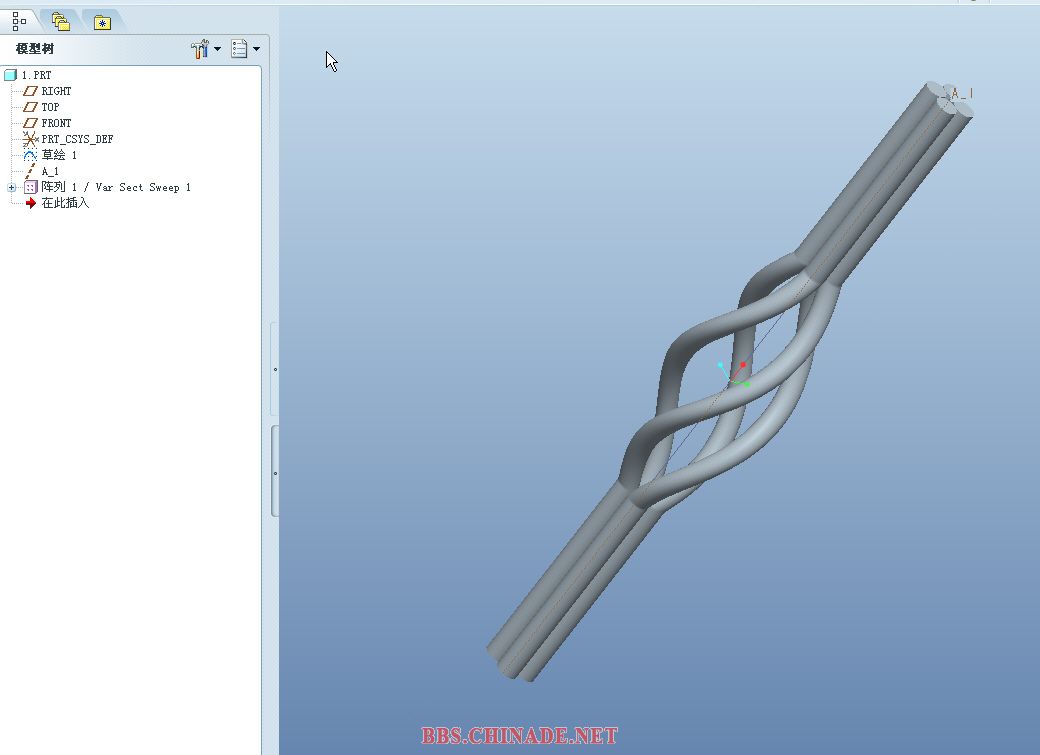1040x755 pixels.
Task: Select the RIGHT datum plane
Action: pos(56,91)
